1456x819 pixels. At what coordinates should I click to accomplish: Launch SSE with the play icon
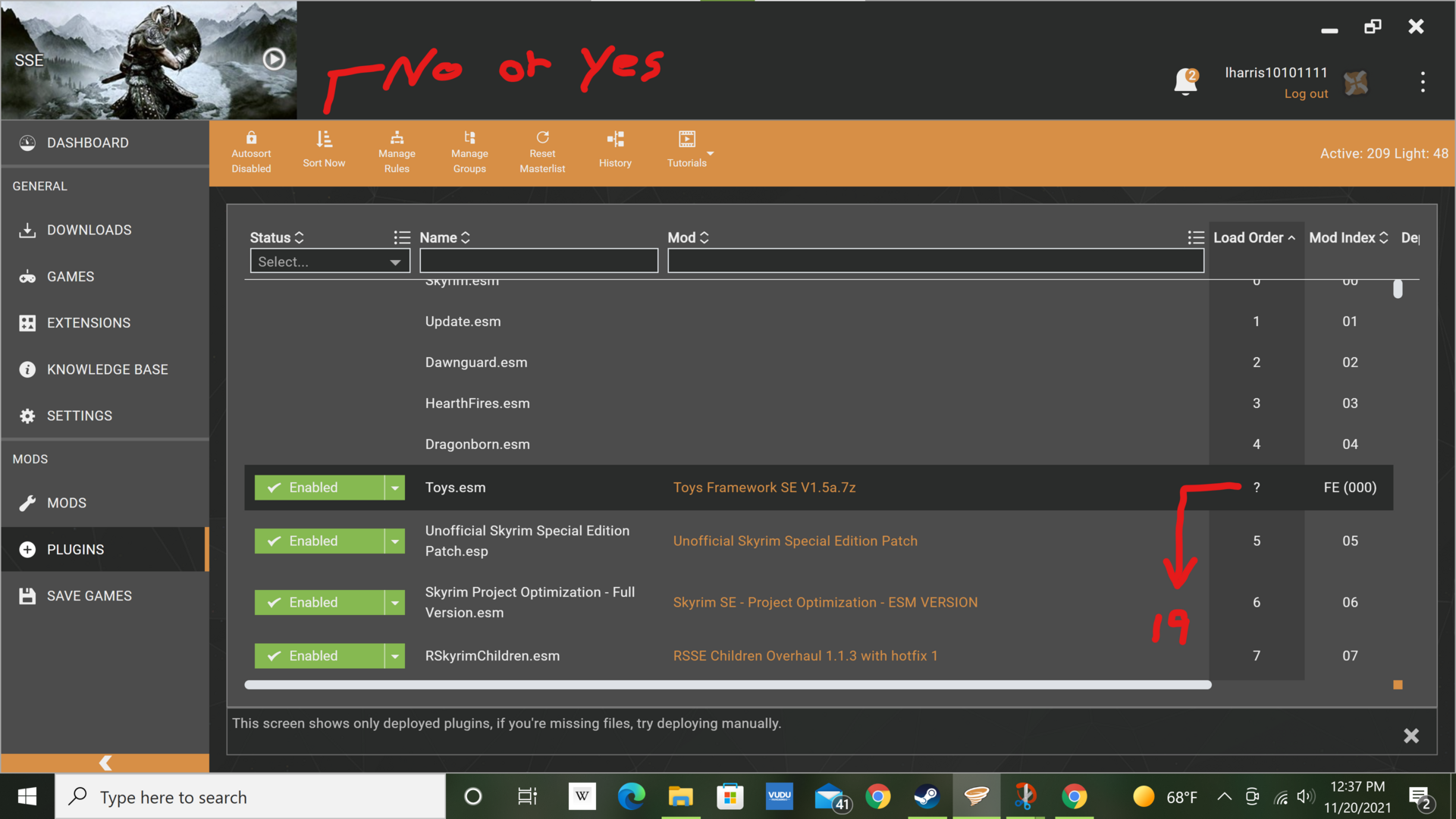tap(274, 59)
